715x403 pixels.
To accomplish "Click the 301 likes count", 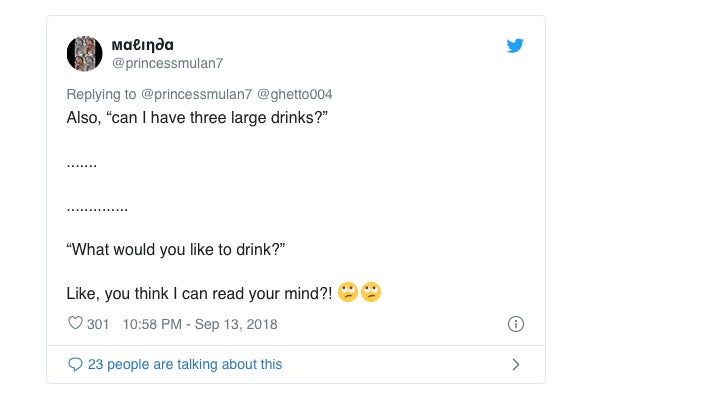I will pyautogui.click(x=98, y=324).
